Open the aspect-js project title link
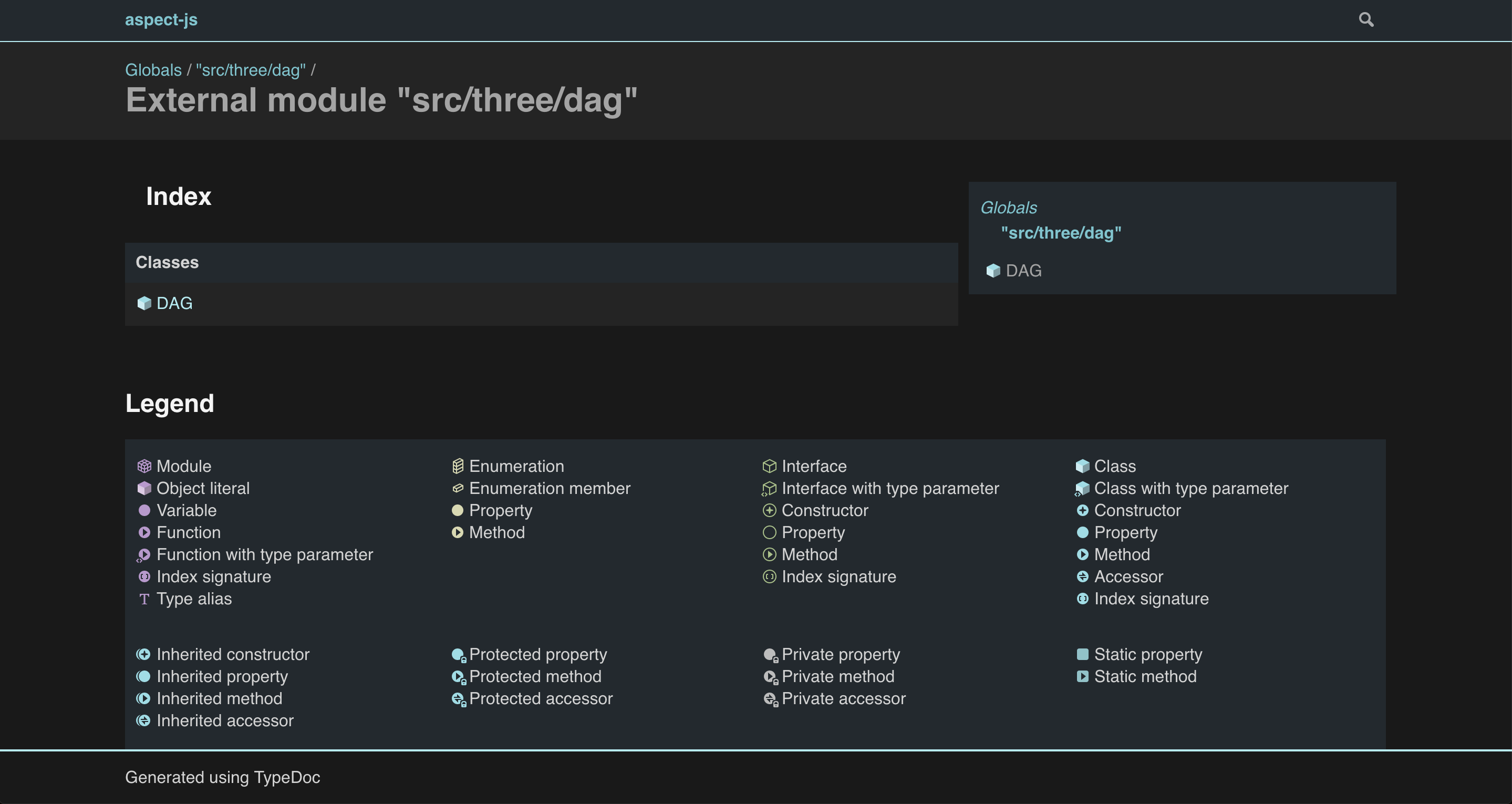The width and height of the screenshot is (1512, 804). 161,19
